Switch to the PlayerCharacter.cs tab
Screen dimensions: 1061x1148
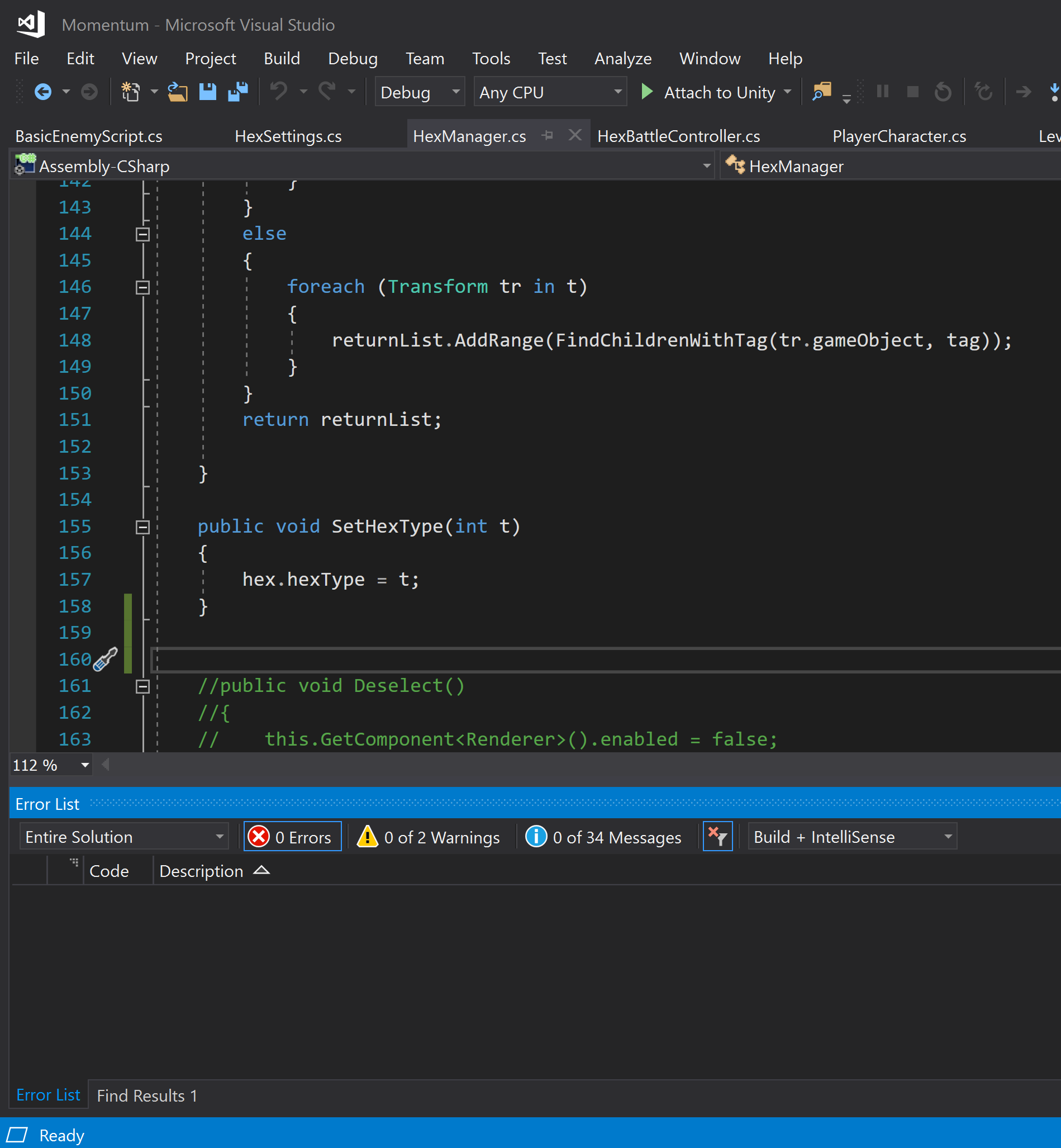click(898, 136)
